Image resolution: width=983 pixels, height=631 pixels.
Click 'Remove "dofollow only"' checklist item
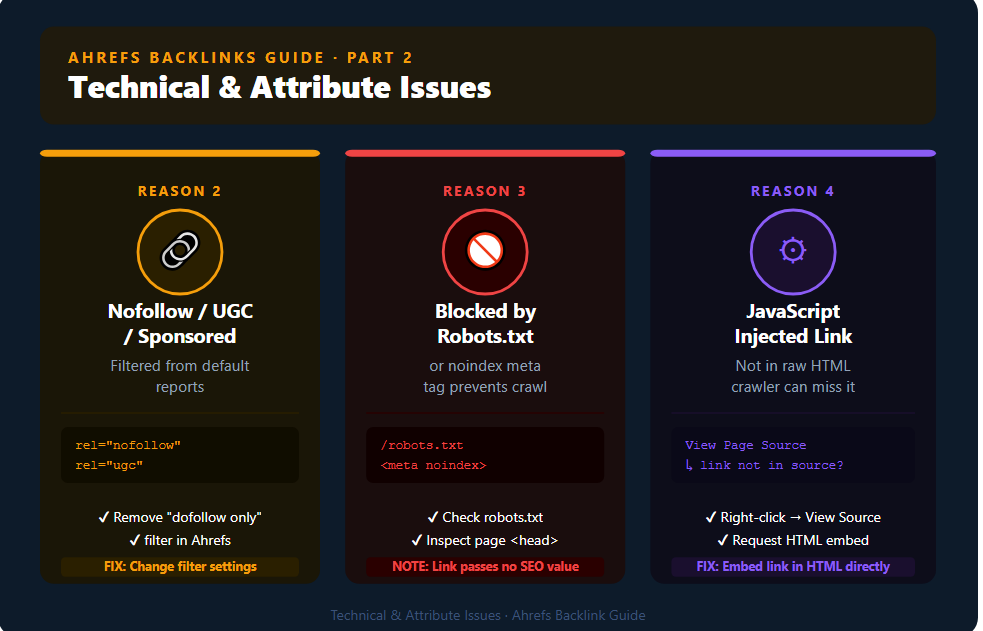coord(180,518)
